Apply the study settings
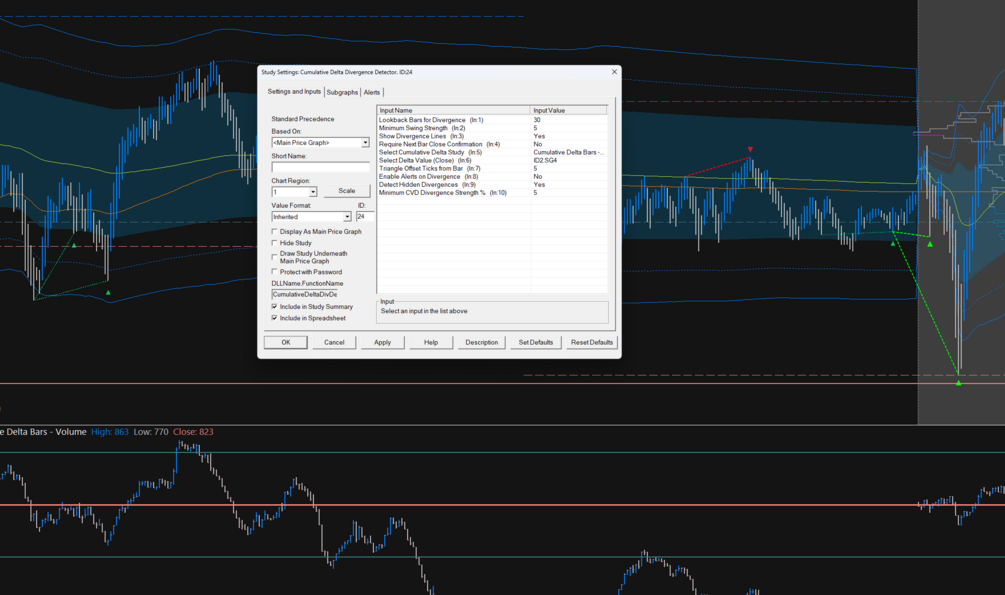 (x=383, y=342)
